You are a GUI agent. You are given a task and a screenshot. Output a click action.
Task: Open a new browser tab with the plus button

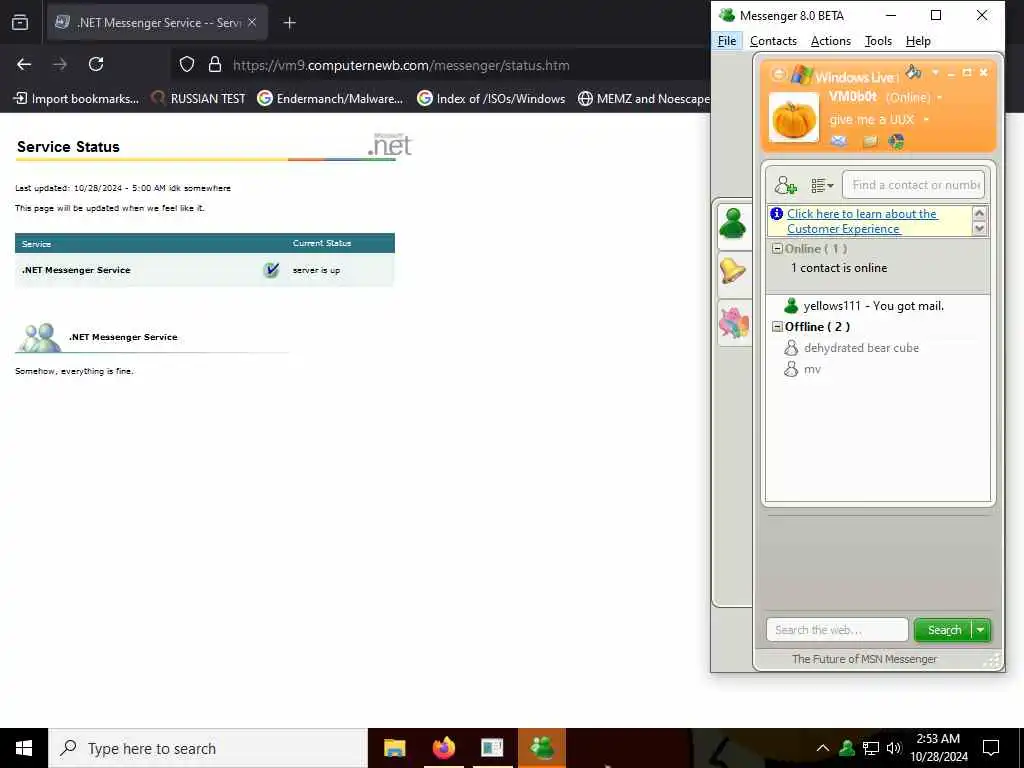(289, 23)
